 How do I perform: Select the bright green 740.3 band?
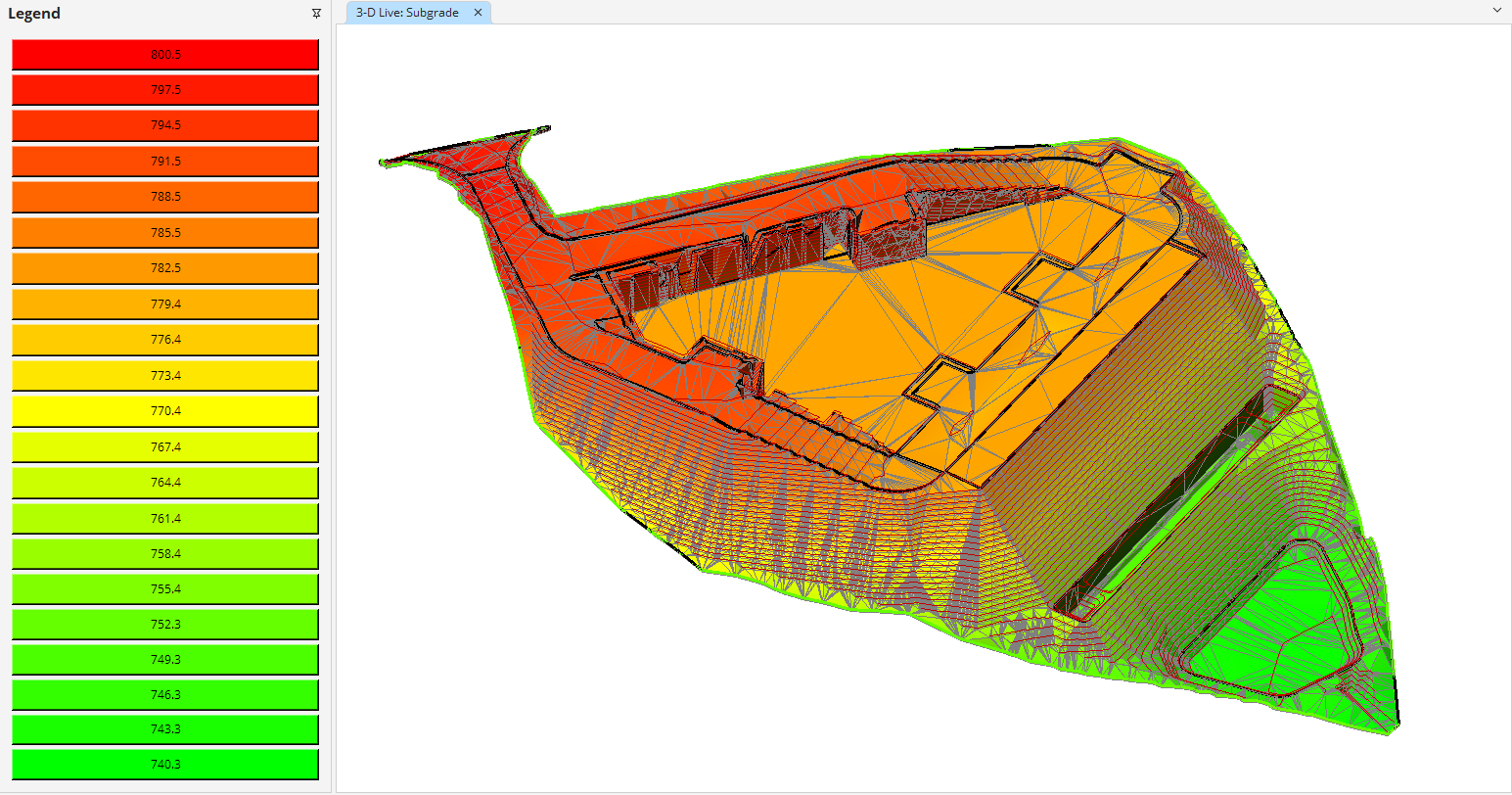164,765
